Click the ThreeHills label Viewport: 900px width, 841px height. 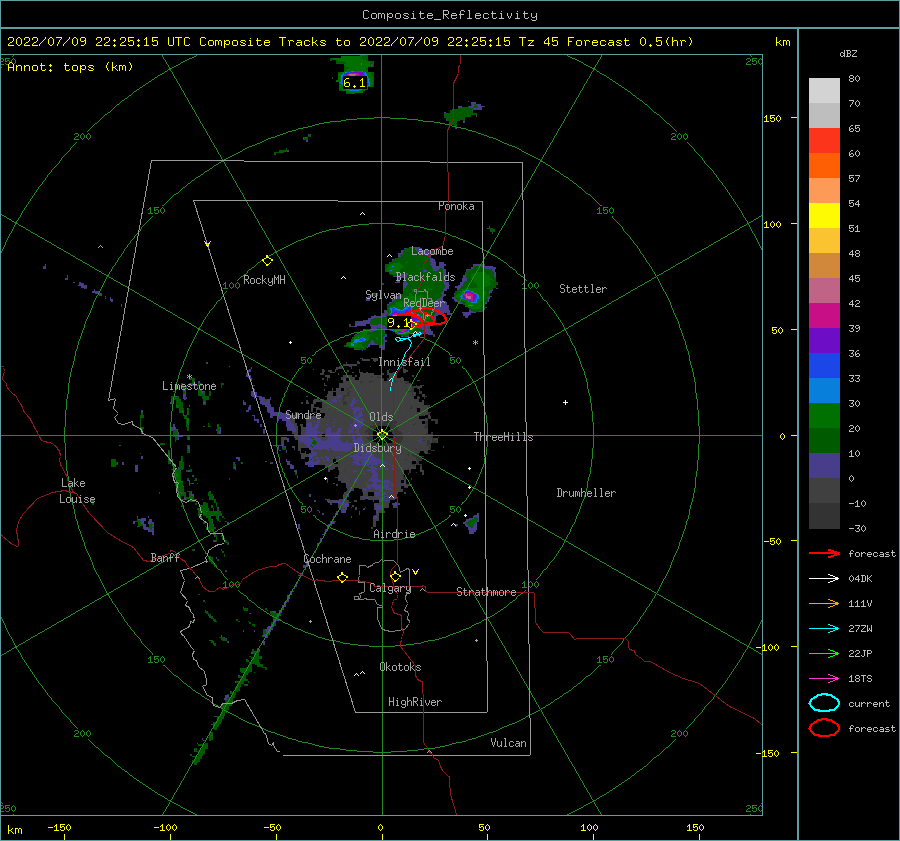[503, 437]
